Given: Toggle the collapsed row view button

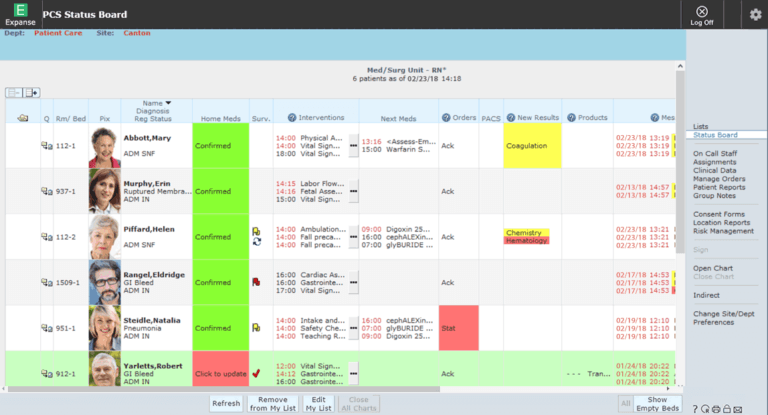Looking at the screenshot, I should coord(14,93).
